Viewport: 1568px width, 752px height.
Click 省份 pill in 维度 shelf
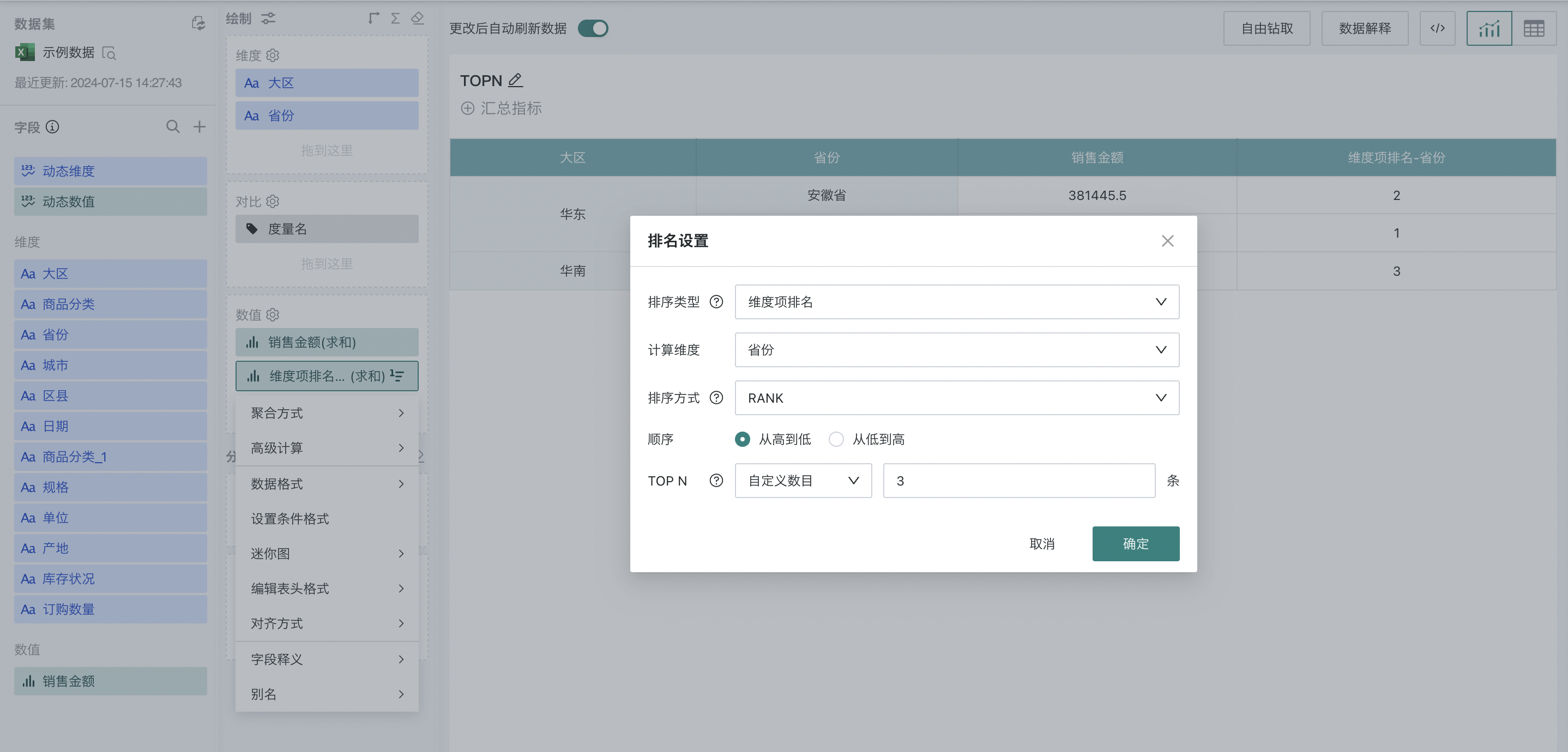tap(327, 116)
